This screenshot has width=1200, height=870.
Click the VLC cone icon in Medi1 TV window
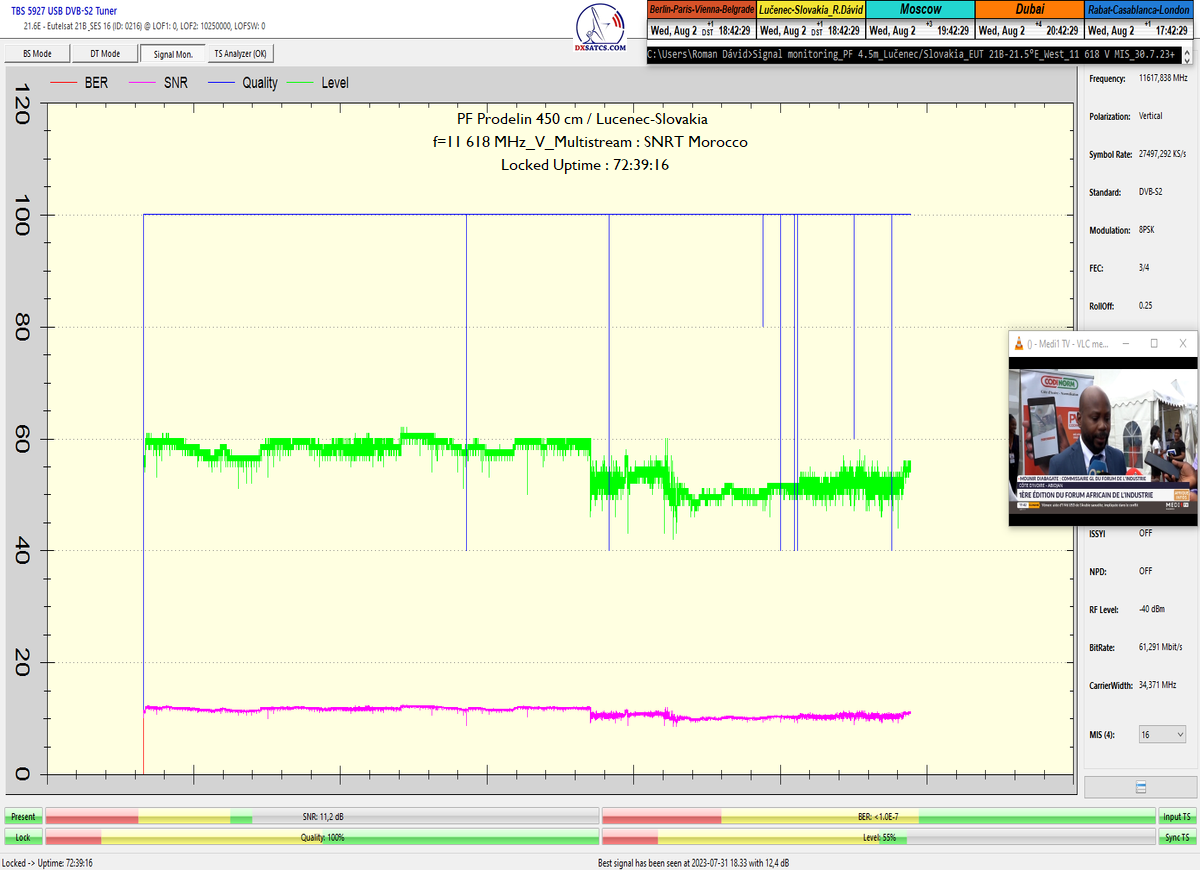[1018, 343]
